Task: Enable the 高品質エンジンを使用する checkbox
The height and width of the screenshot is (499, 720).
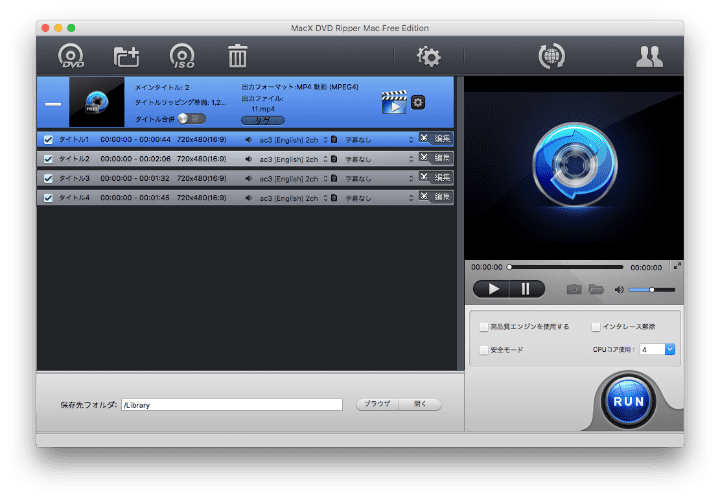Action: pyautogui.click(x=484, y=327)
